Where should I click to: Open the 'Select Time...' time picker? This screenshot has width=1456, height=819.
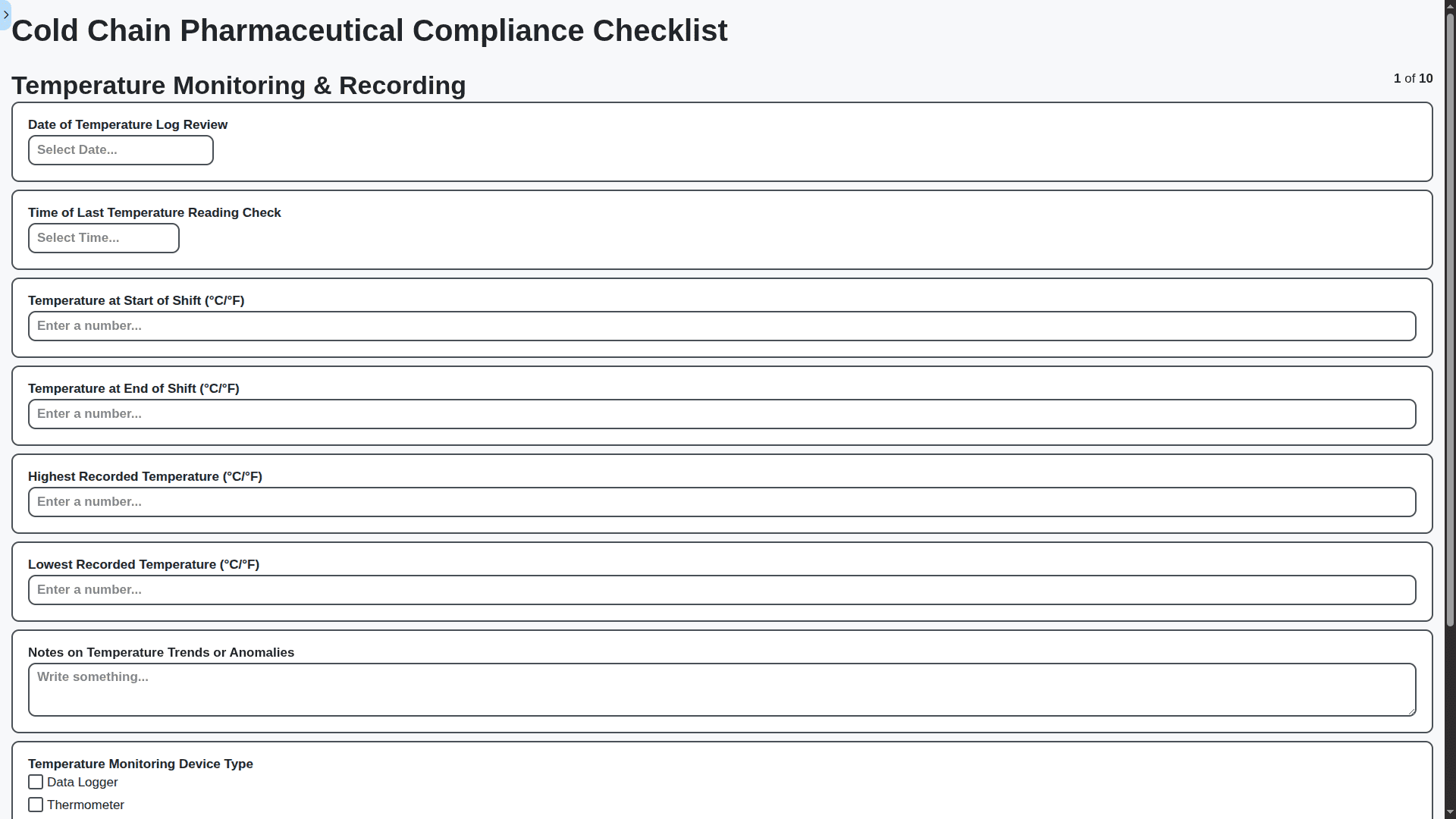point(103,237)
